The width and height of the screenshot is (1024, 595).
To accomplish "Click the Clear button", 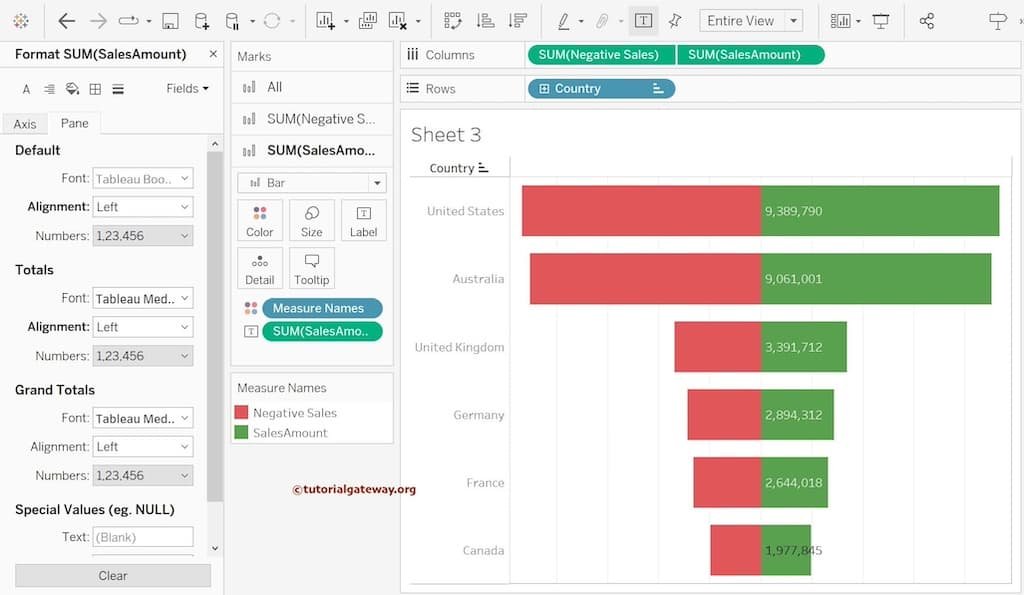I will [112, 575].
